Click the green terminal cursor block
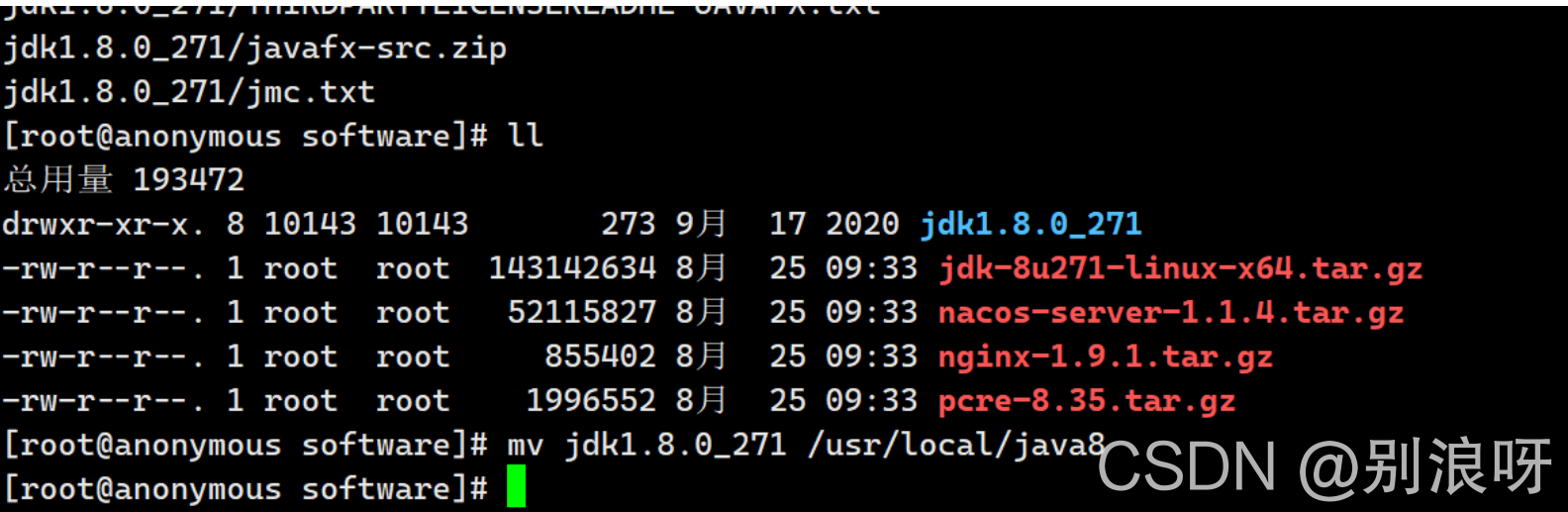The width and height of the screenshot is (1568, 512). [516, 487]
